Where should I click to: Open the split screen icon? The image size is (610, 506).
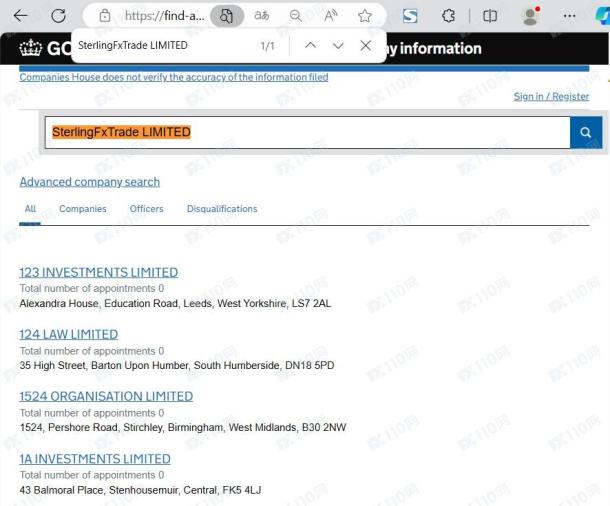pos(490,16)
